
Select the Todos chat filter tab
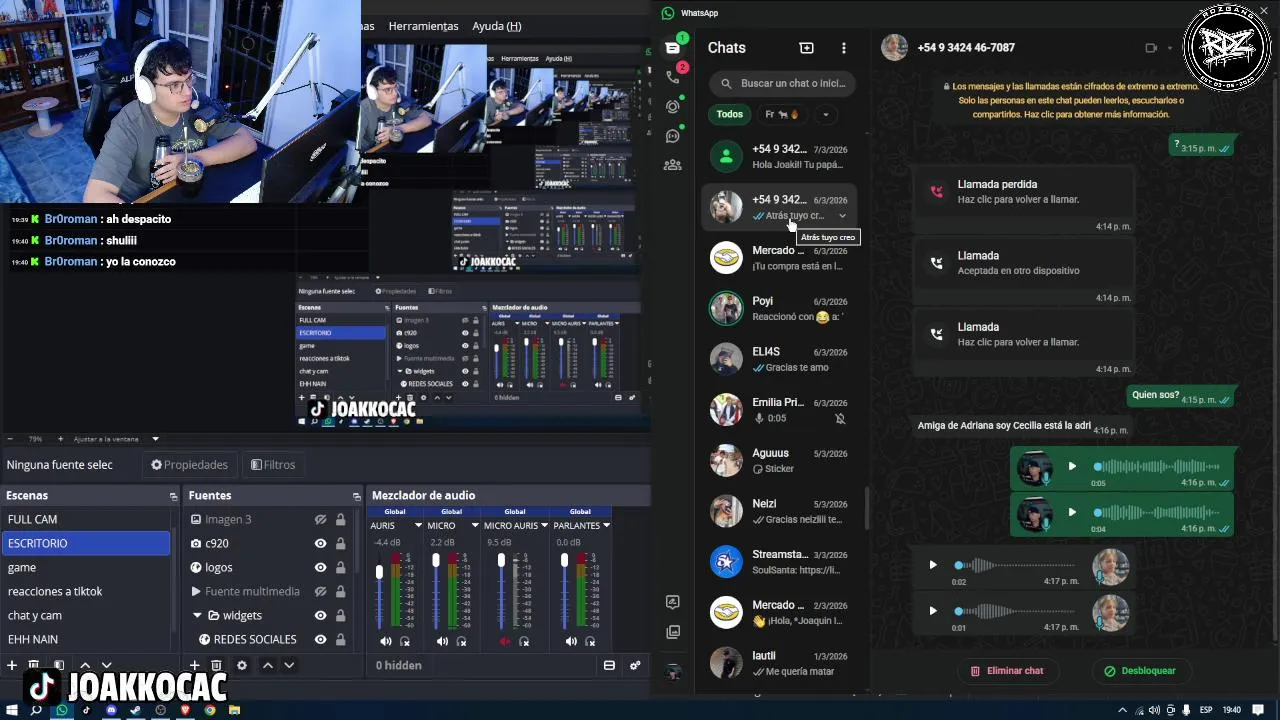pos(730,114)
